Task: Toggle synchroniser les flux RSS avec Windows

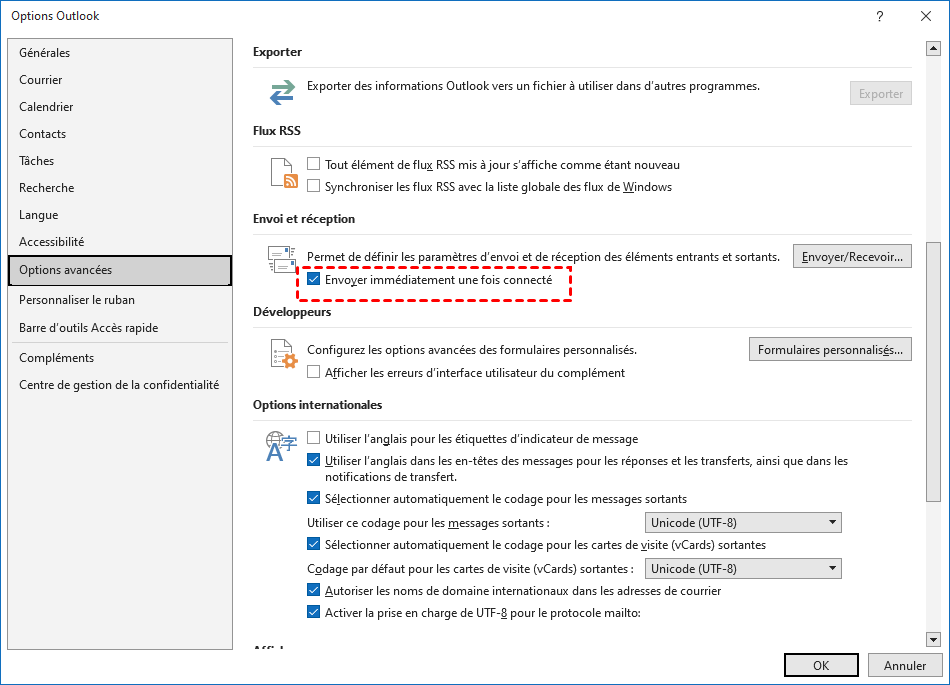Action: [313, 186]
